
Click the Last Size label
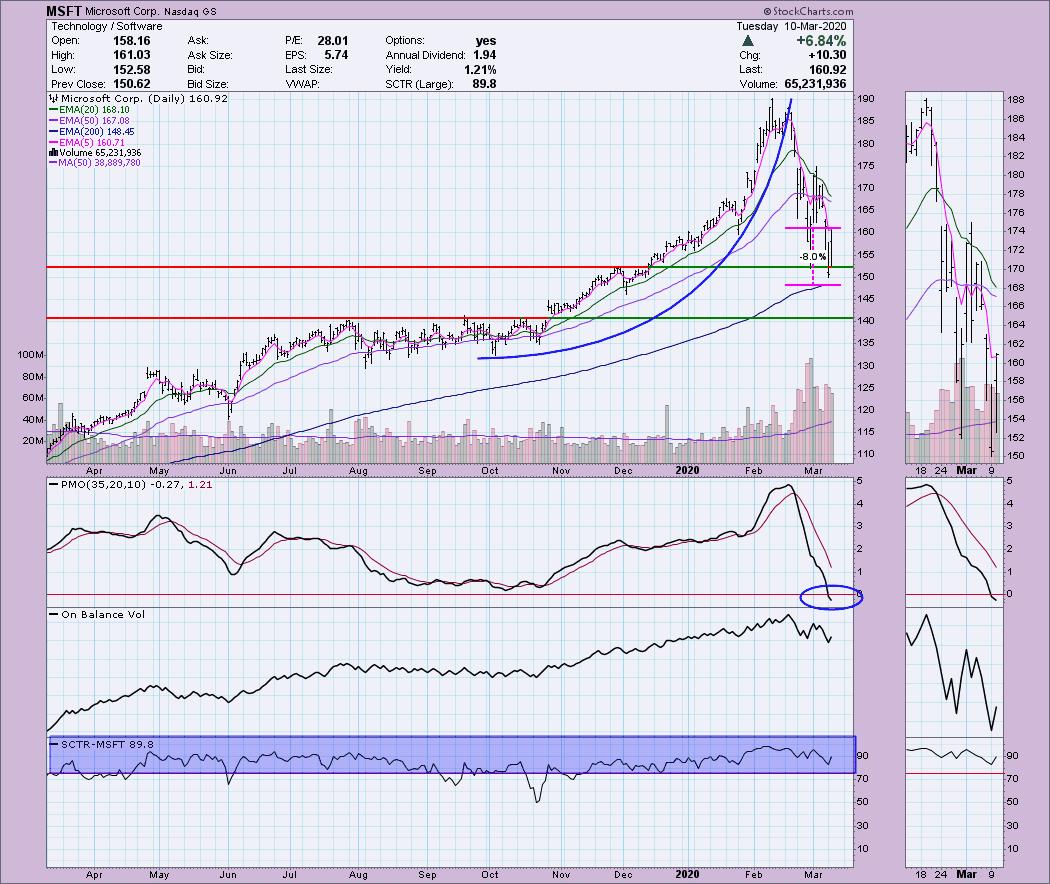point(308,70)
